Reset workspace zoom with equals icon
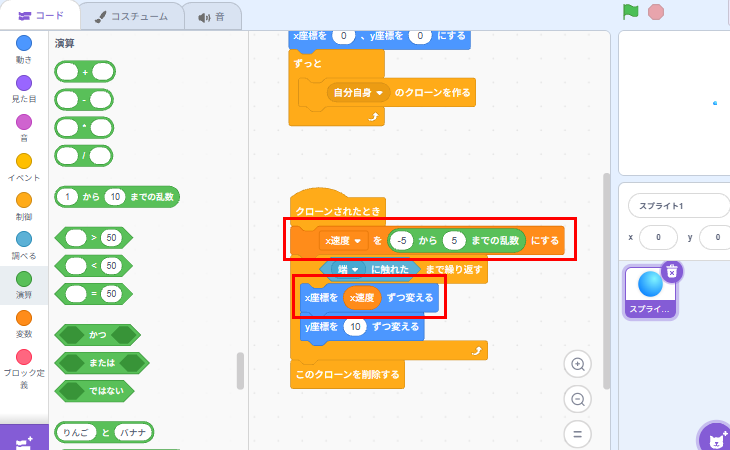730x450 pixels. pos(578,434)
